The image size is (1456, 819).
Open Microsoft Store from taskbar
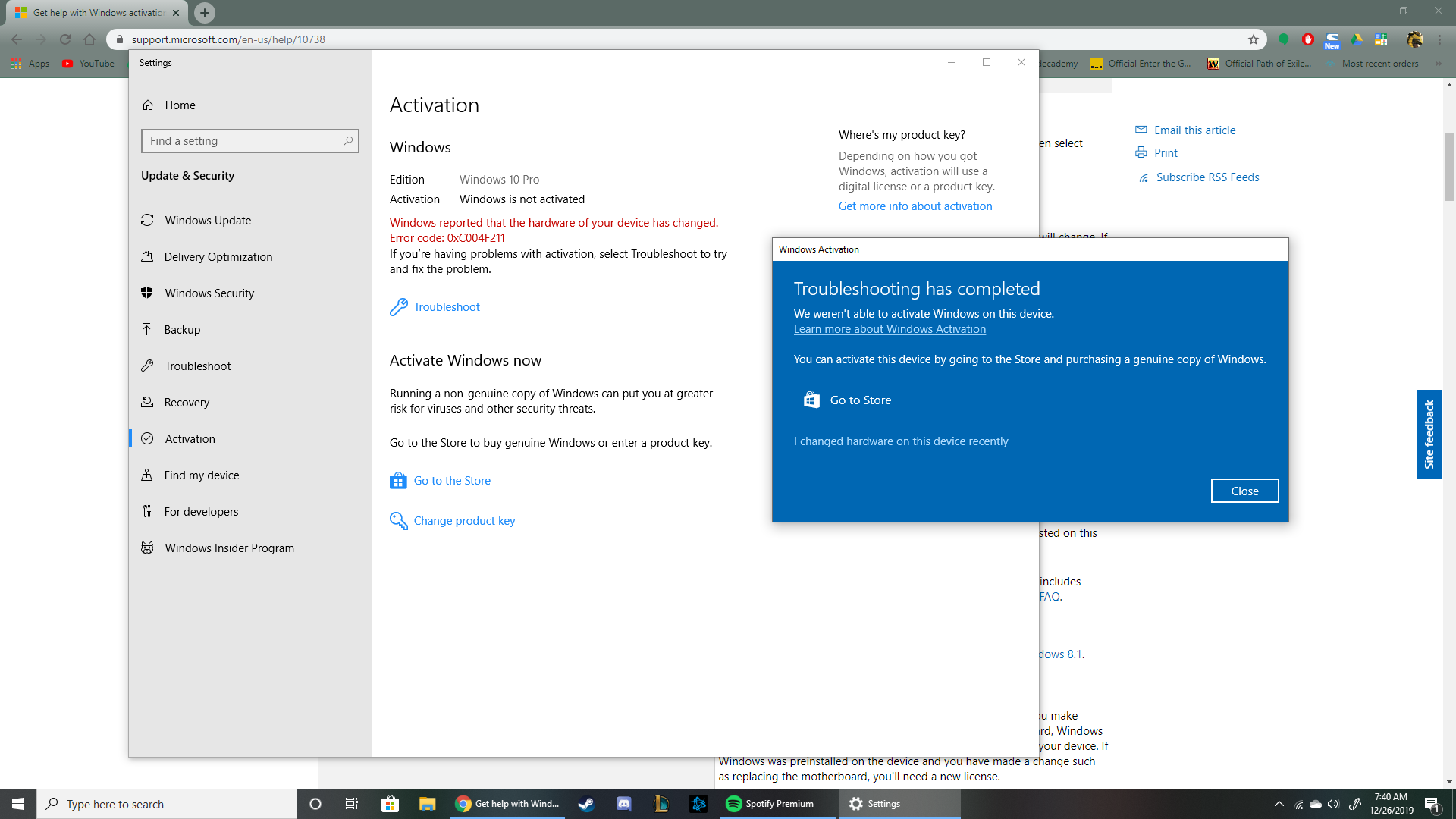[x=390, y=804]
